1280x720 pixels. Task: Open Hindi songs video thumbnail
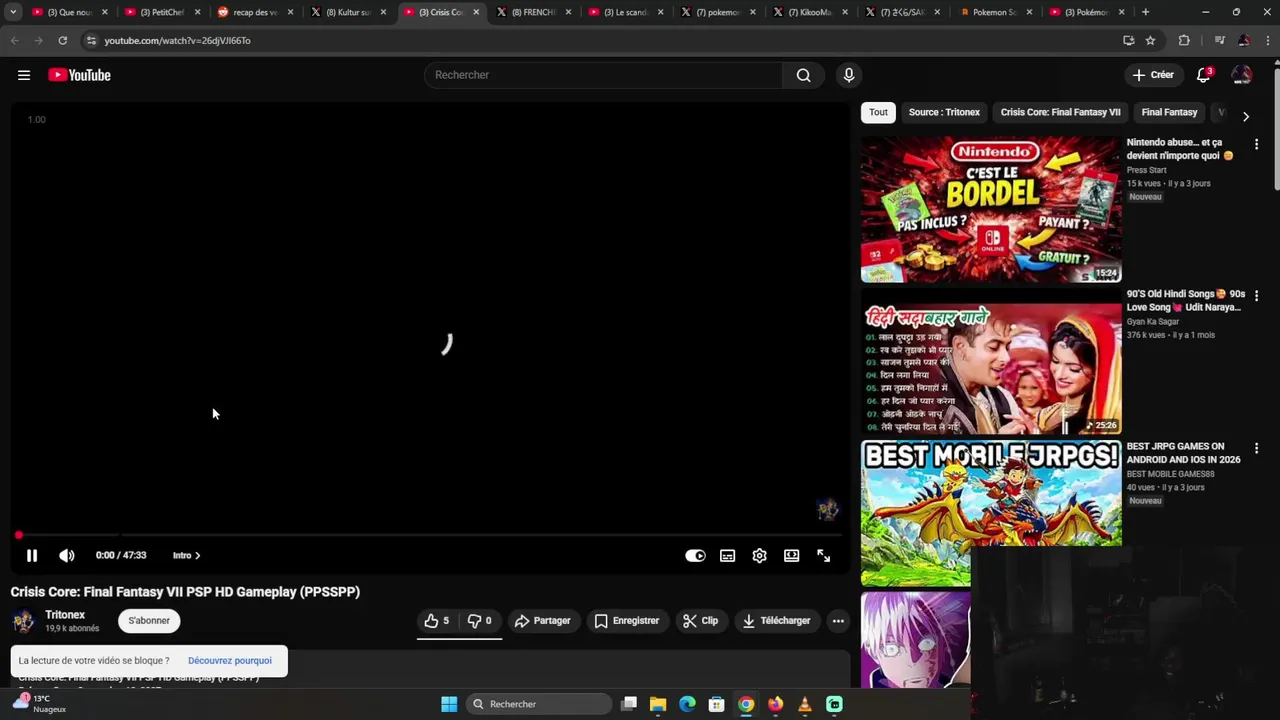click(x=991, y=362)
